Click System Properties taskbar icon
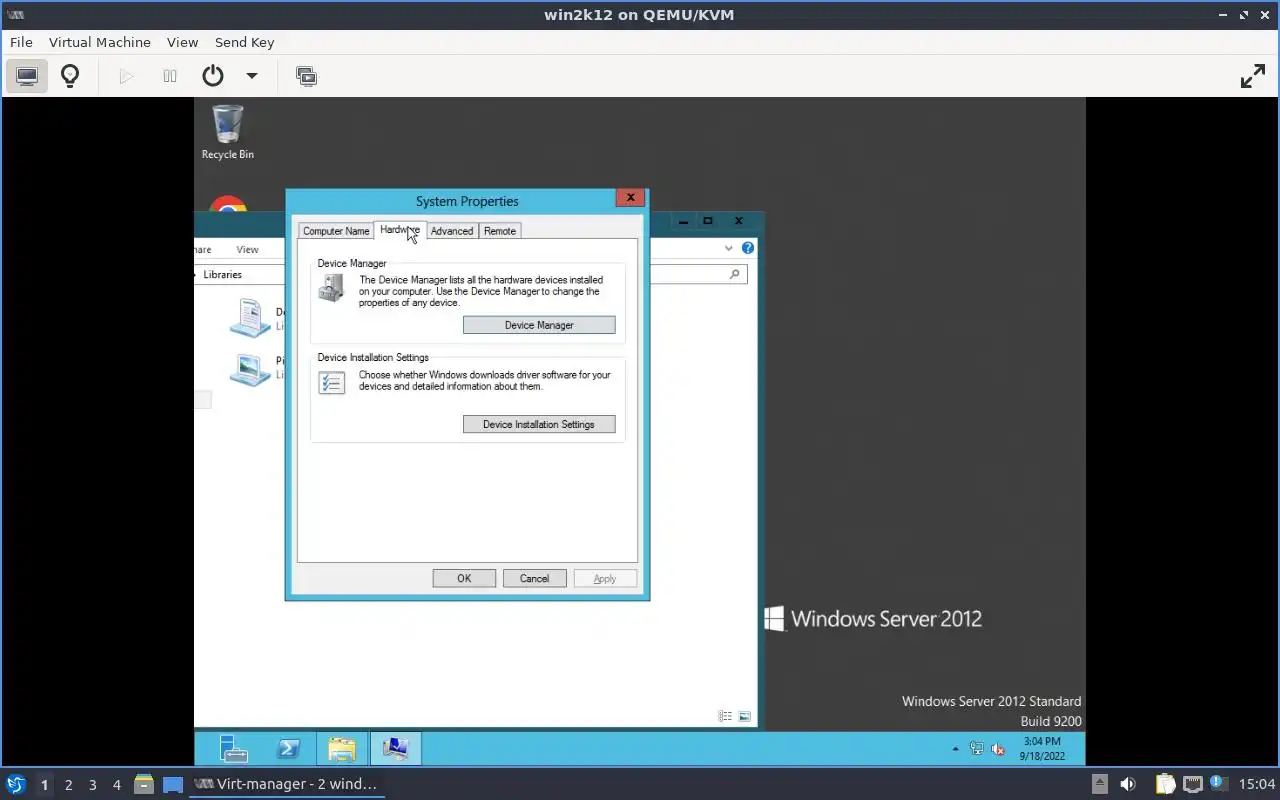Viewport: 1280px width, 800px height. coord(396,748)
